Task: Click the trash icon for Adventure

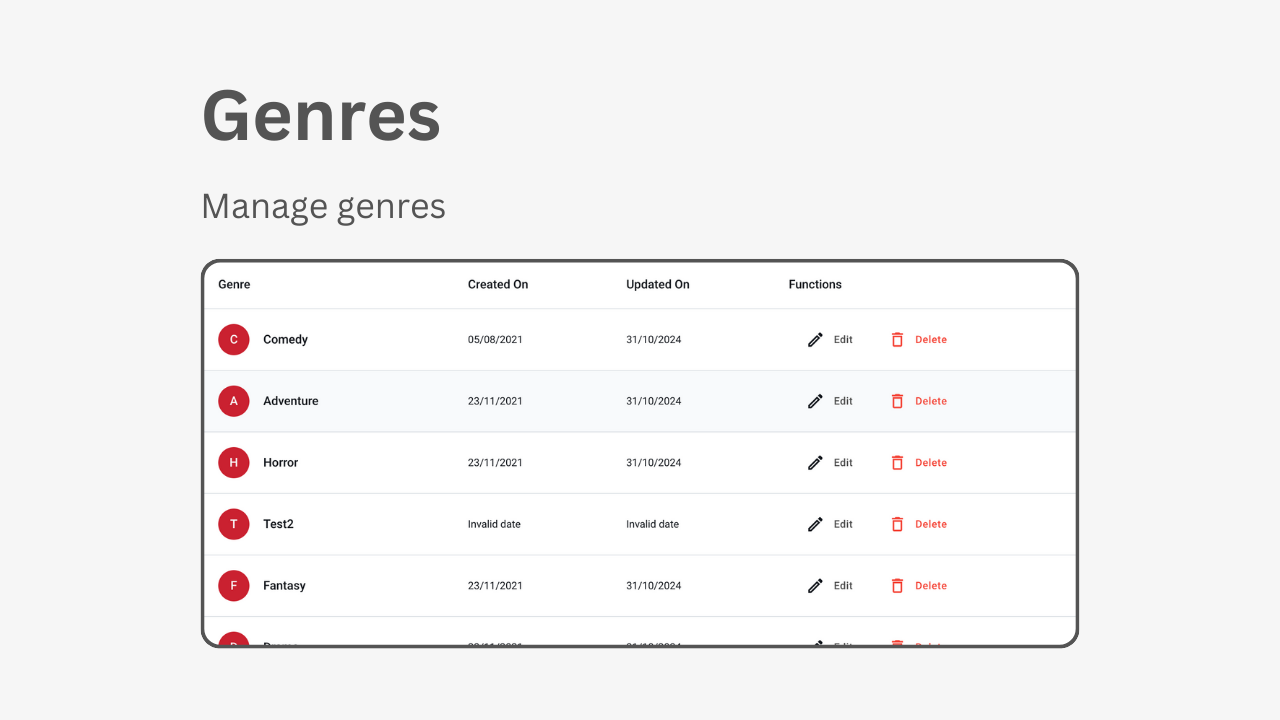Action: 897,401
